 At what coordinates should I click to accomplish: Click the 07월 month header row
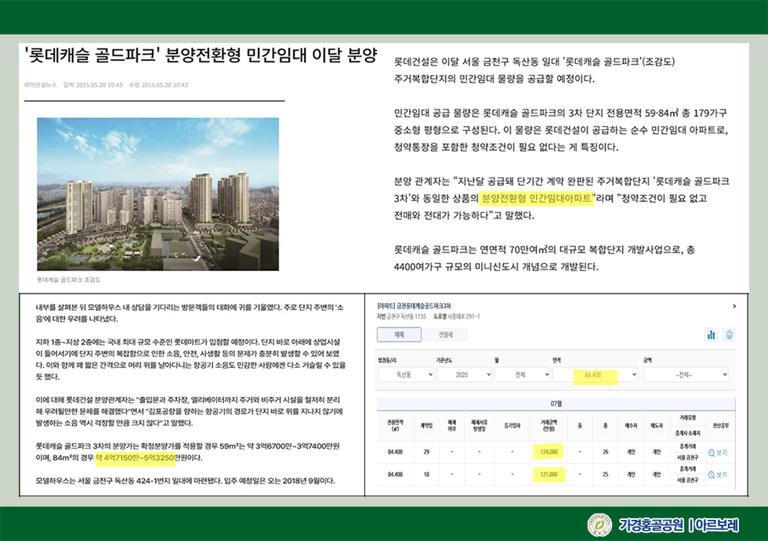click(556, 404)
